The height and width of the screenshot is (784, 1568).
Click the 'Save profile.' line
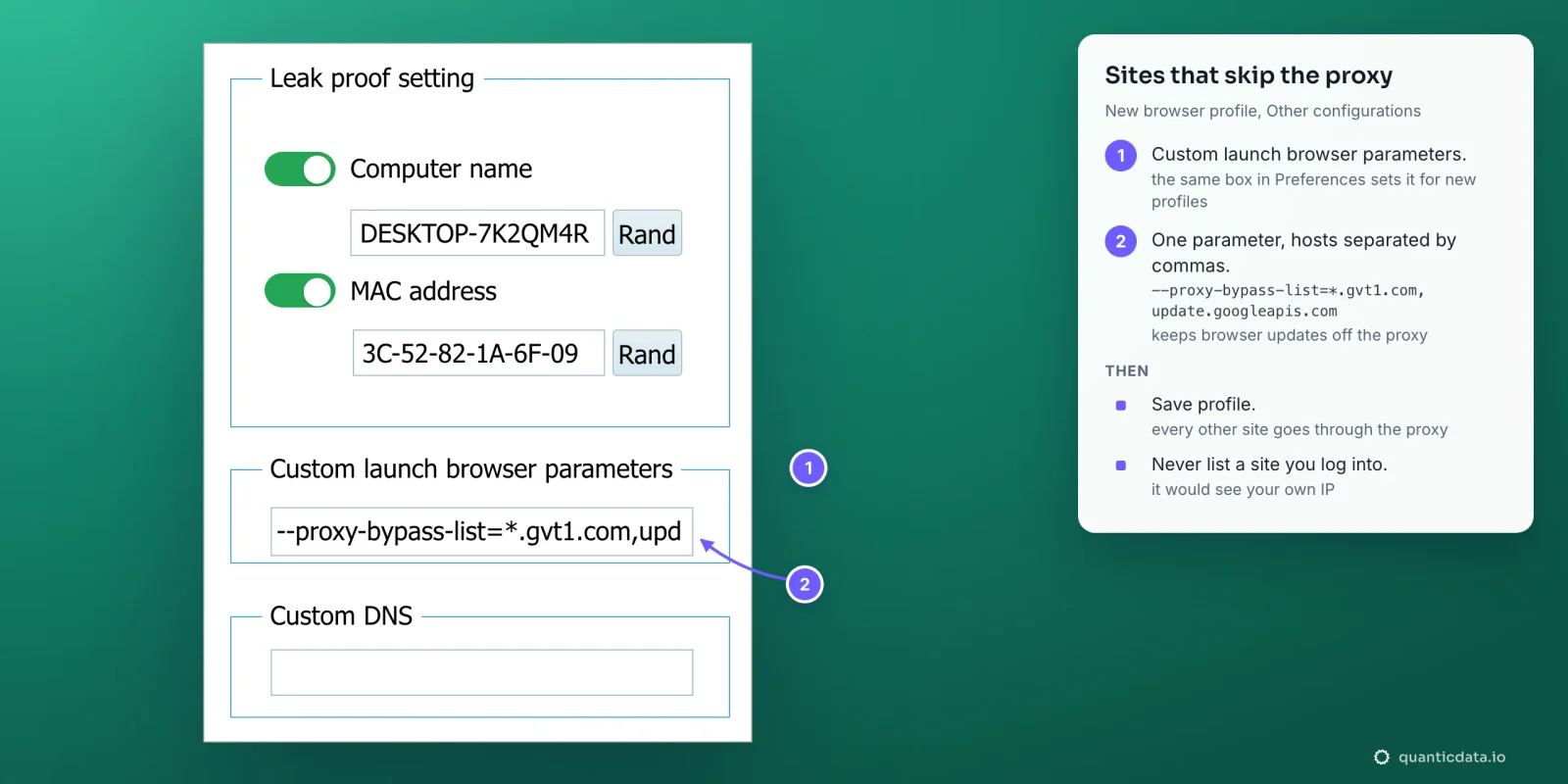1202,404
